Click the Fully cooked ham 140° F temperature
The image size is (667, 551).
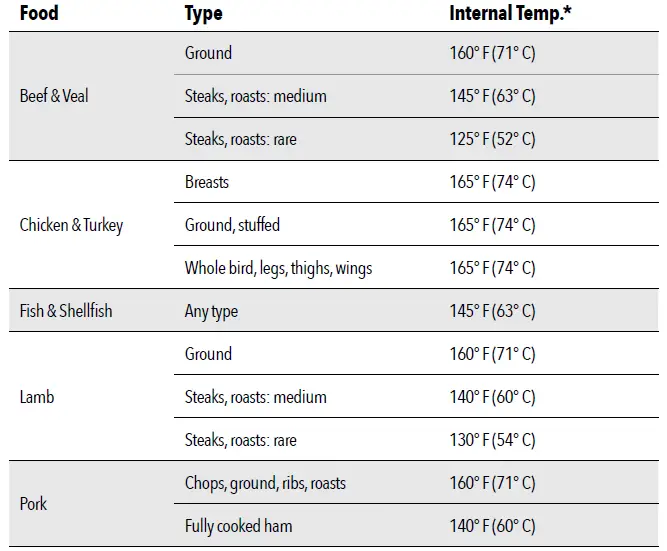[492, 526]
